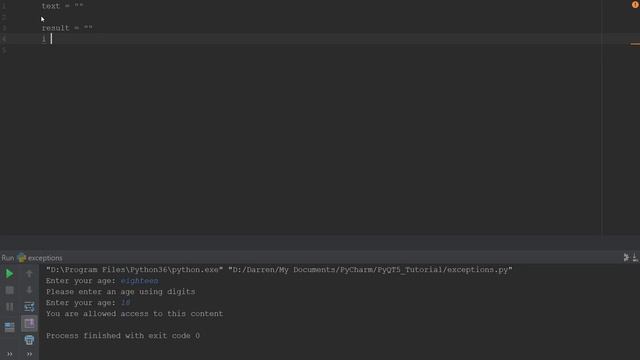
Task: Click the down-arrow stack trace icon
Action: coord(29,290)
